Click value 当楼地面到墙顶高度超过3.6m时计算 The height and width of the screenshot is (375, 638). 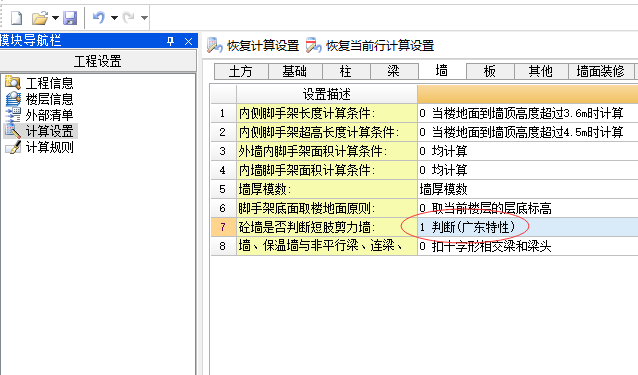pyautogui.click(x=528, y=113)
